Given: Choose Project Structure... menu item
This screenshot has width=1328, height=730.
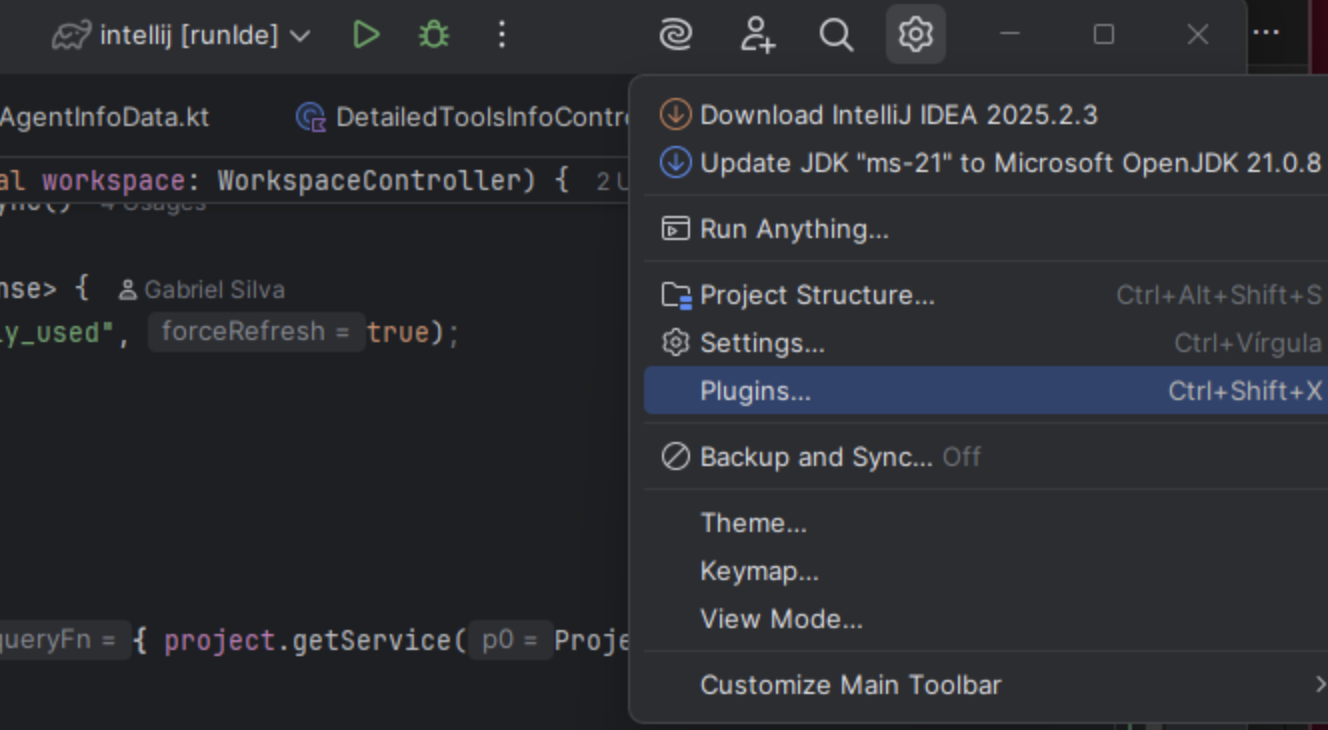Looking at the screenshot, I should pos(816,295).
